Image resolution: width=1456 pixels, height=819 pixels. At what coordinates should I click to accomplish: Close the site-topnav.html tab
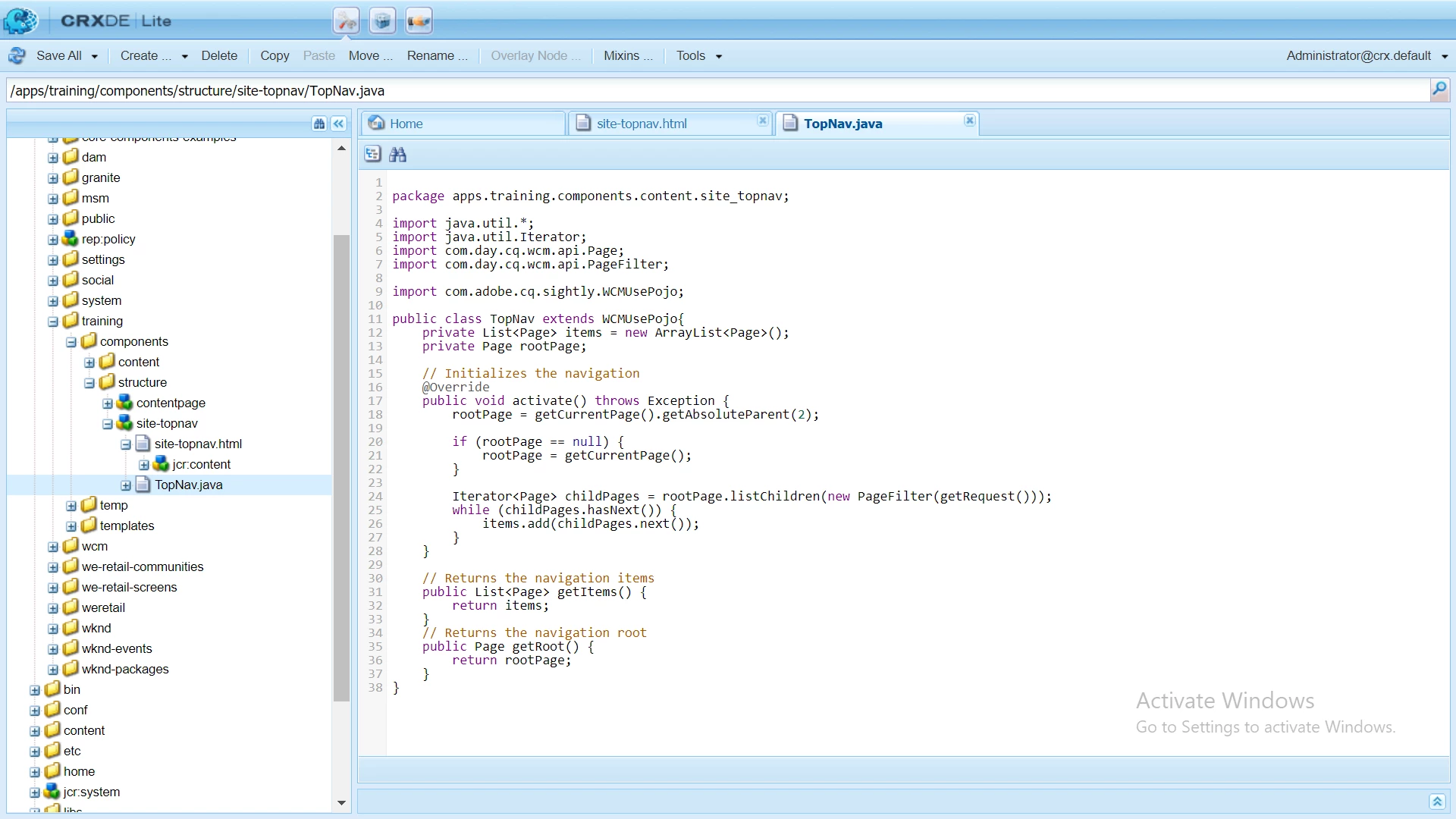point(762,121)
